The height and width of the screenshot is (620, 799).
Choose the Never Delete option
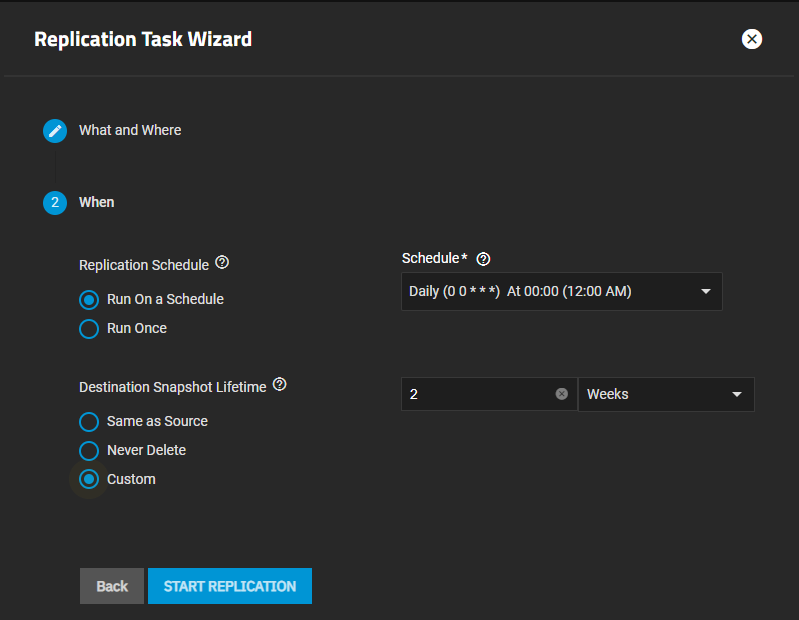click(90, 450)
